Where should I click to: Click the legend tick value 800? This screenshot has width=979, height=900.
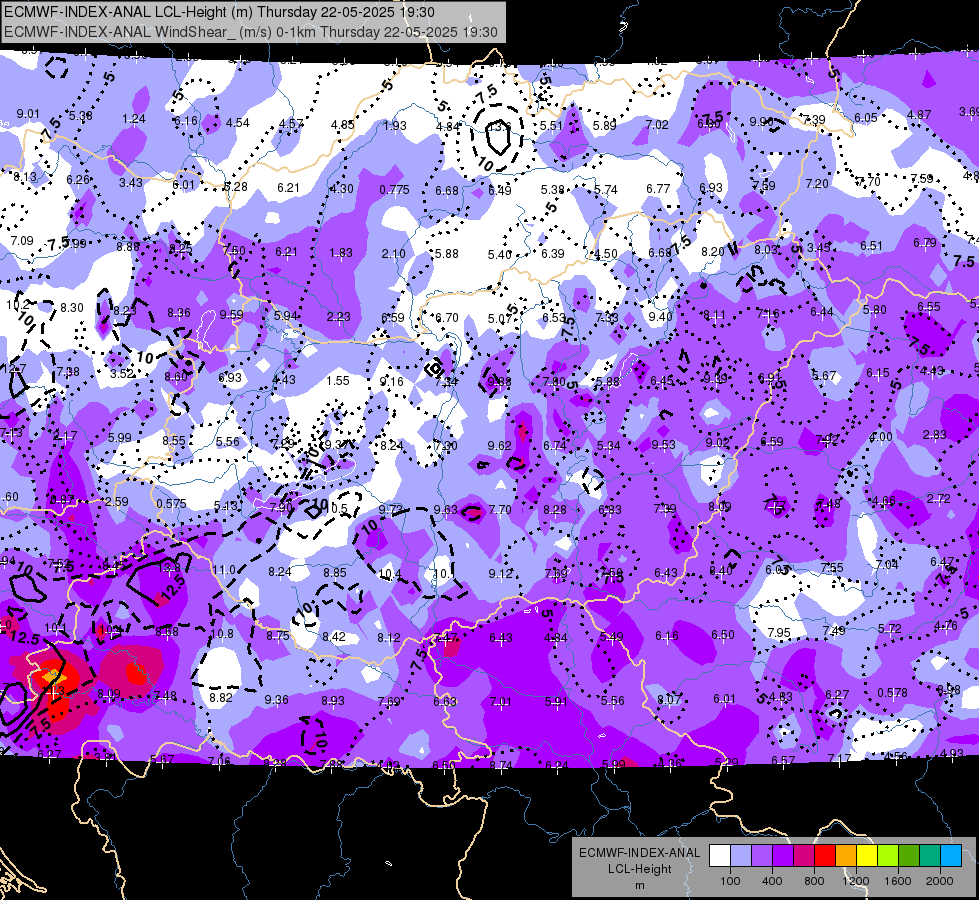pos(814,881)
